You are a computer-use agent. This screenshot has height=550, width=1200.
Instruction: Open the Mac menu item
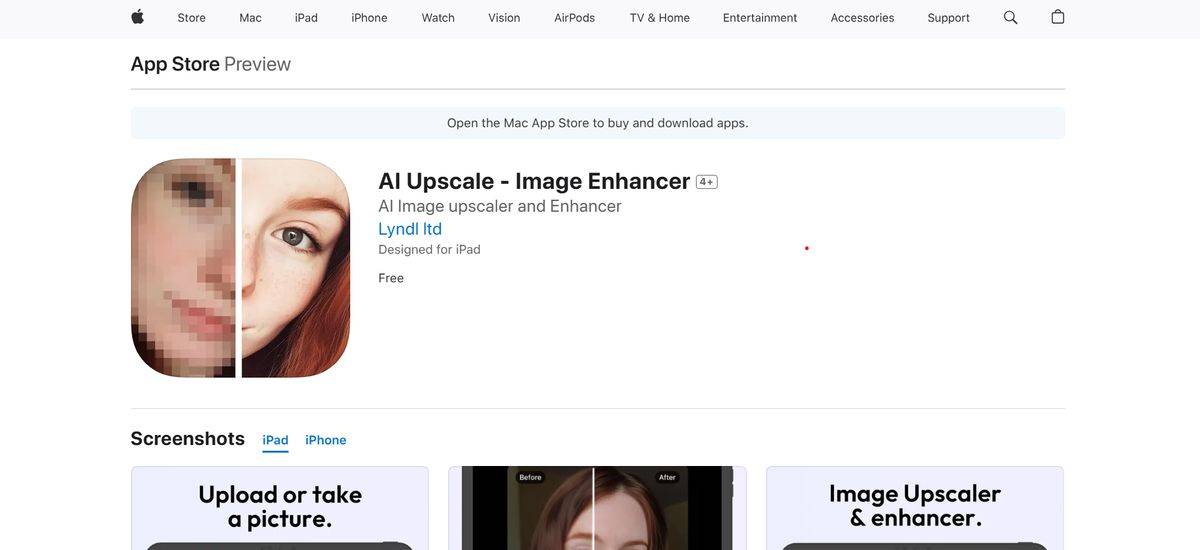(250, 18)
